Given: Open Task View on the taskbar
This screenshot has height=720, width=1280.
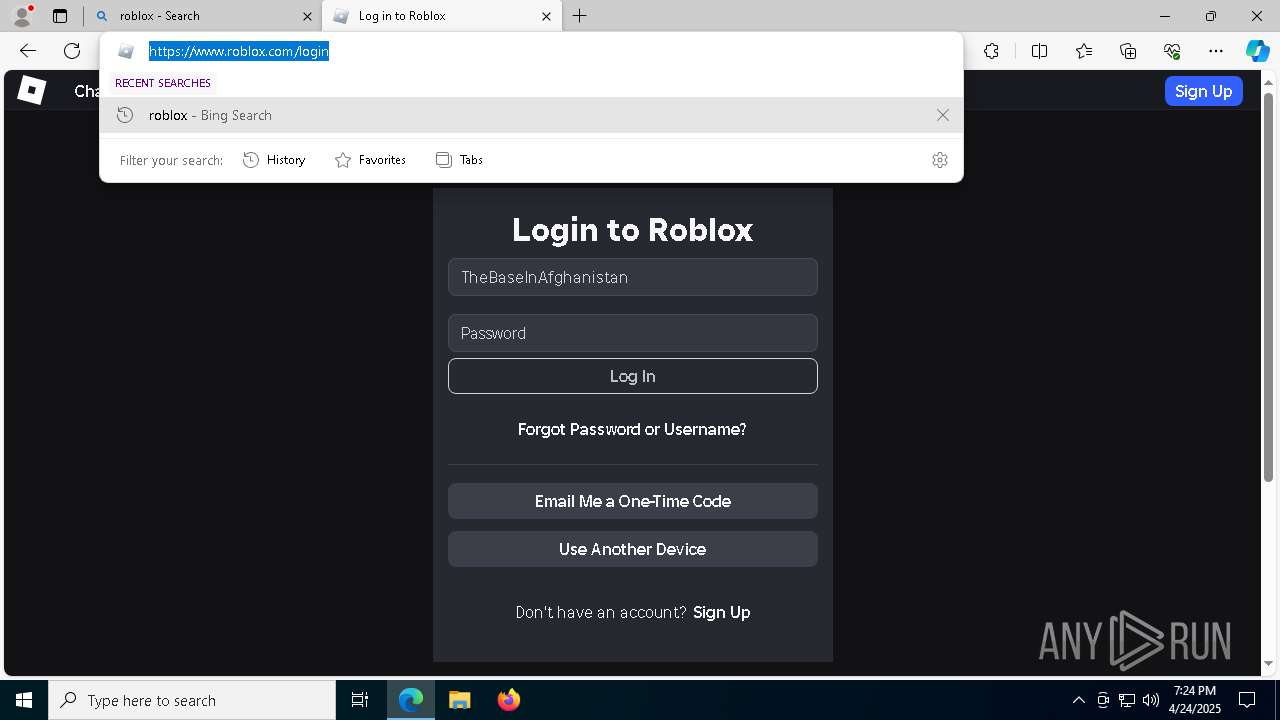Looking at the screenshot, I should coord(360,700).
